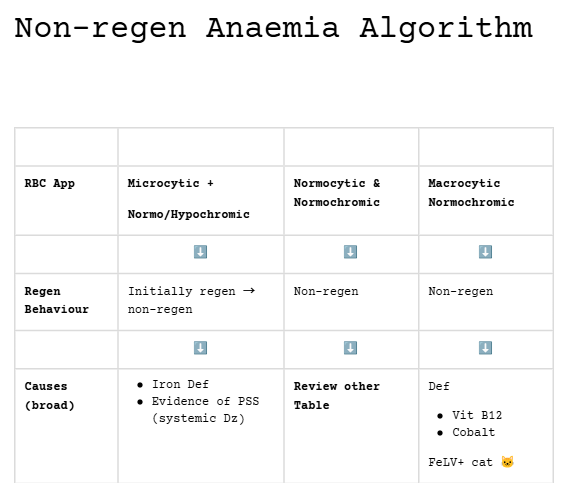Click the Review other Table text
This screenshot has width=564, height=483.
pyautogui.click(x=337, y=396)
